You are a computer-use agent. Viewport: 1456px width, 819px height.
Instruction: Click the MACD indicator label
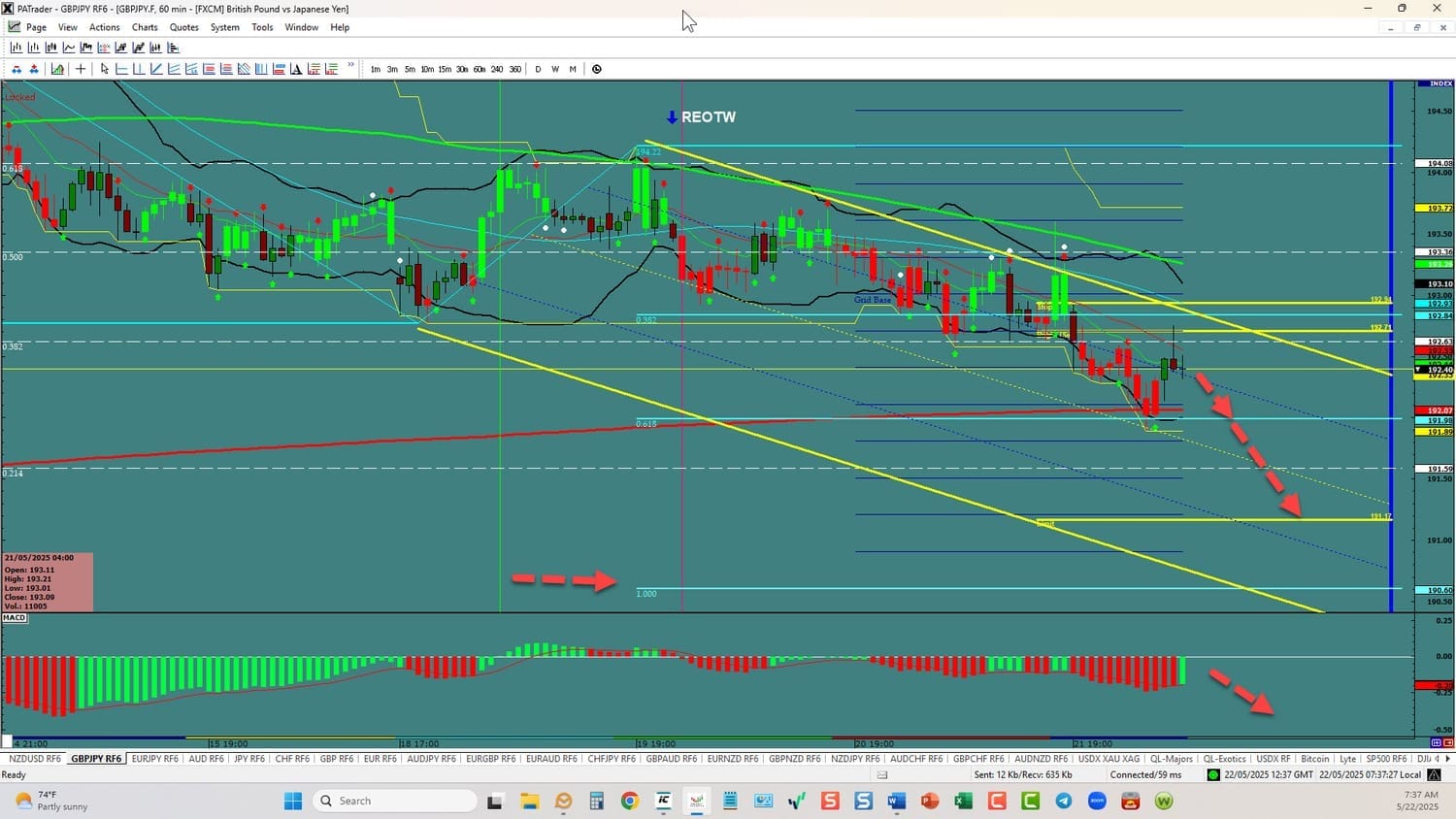(15, 617)
